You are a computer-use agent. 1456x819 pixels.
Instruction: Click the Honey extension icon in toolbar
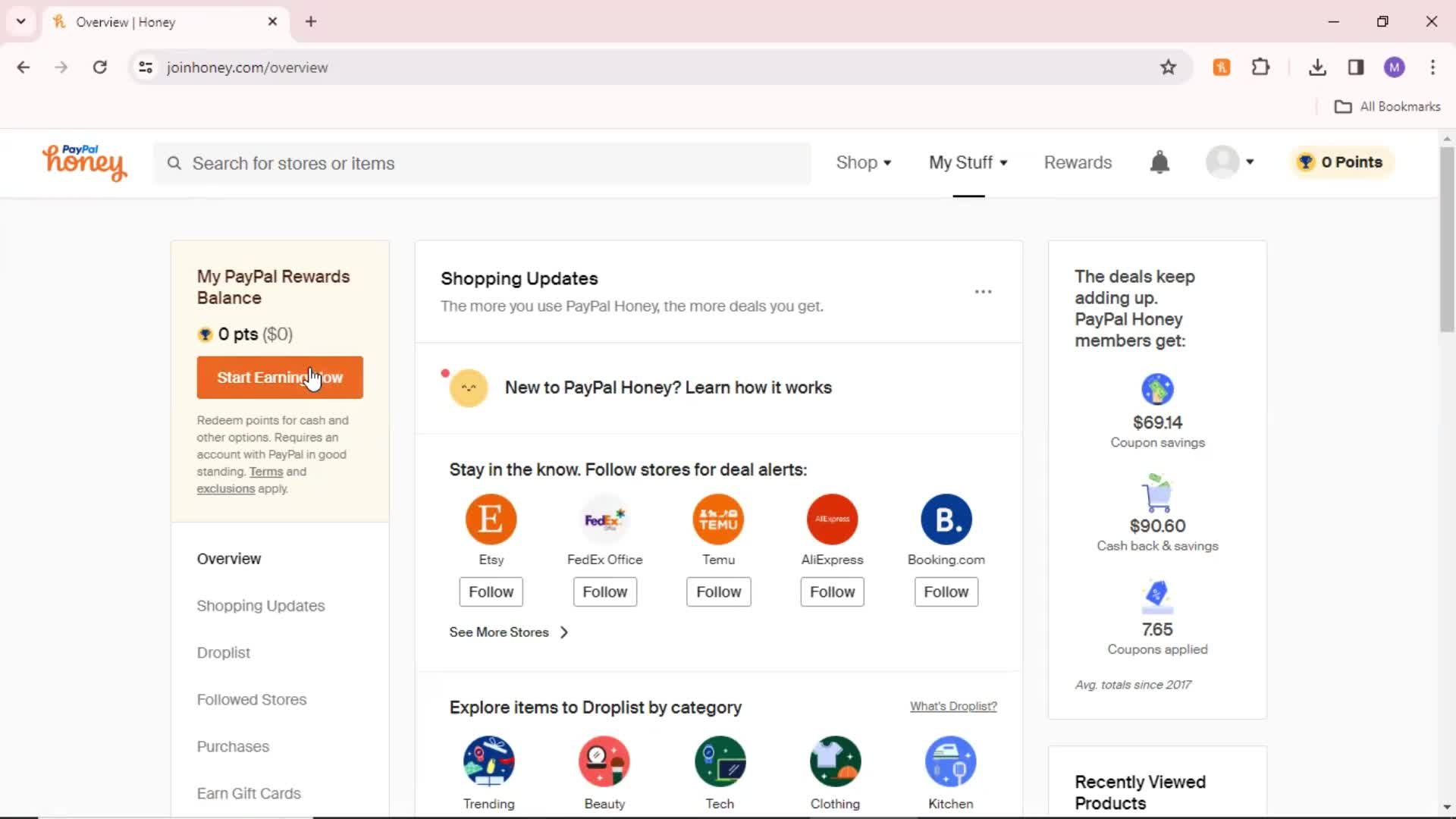click(1222, 67)
